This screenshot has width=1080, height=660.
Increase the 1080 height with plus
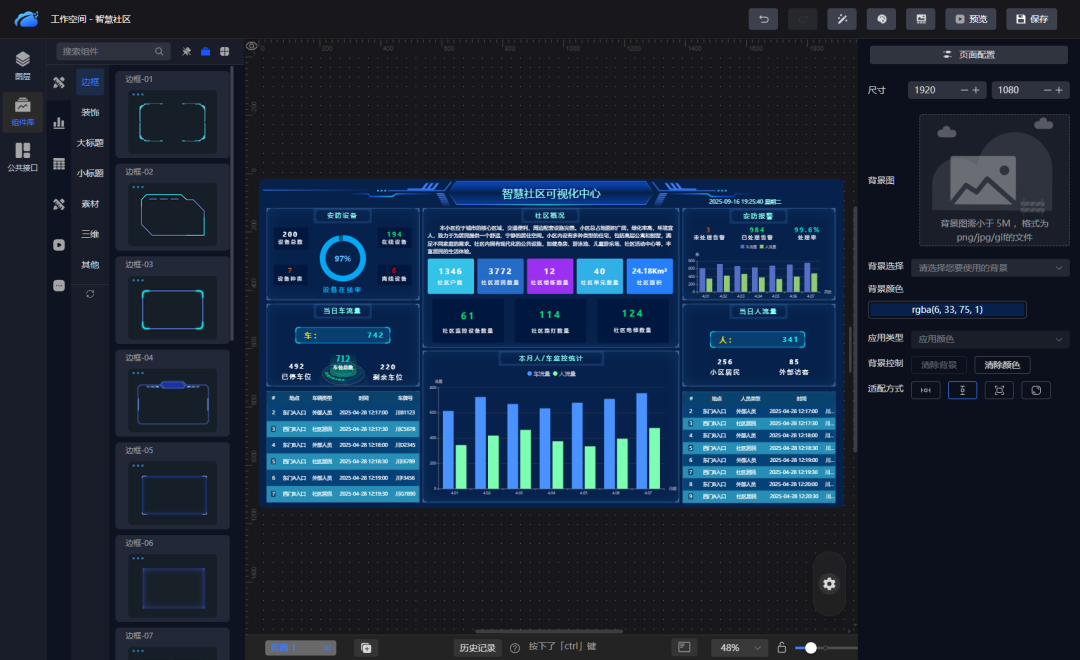click(x=1059, y=90)
